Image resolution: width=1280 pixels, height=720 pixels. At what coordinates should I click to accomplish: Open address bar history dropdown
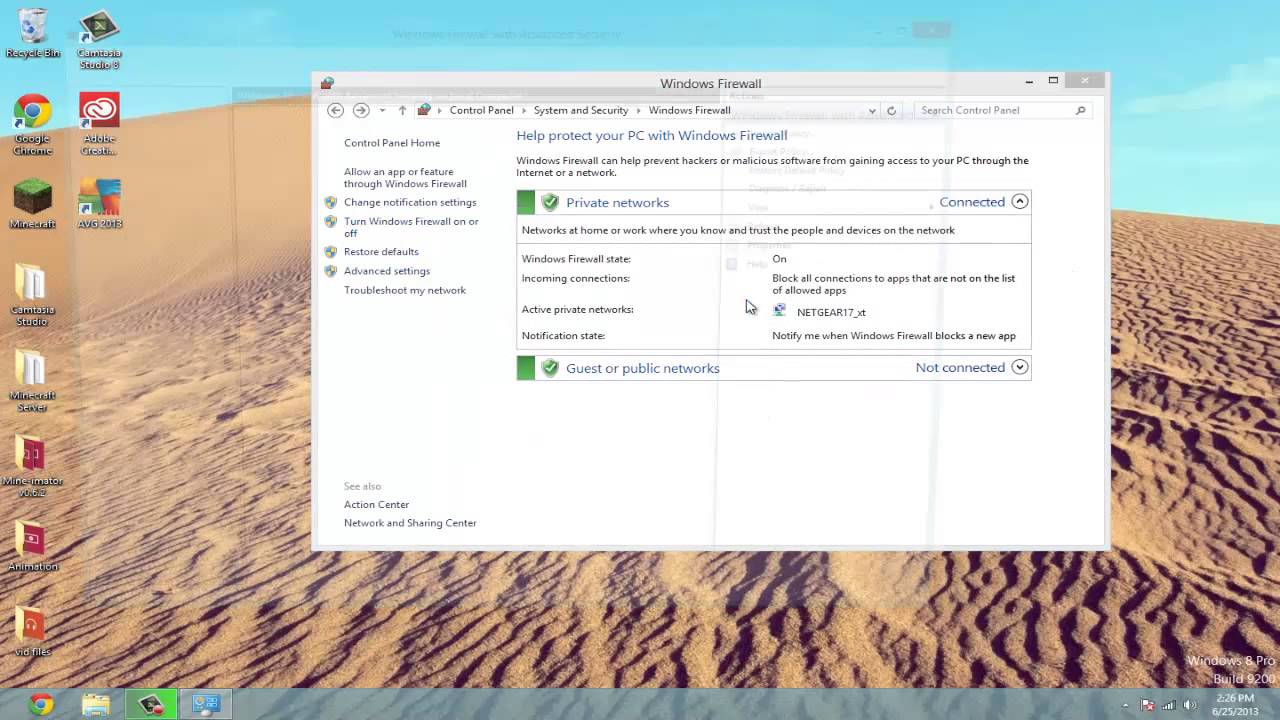pyautogui.click(x=872, y=110)
